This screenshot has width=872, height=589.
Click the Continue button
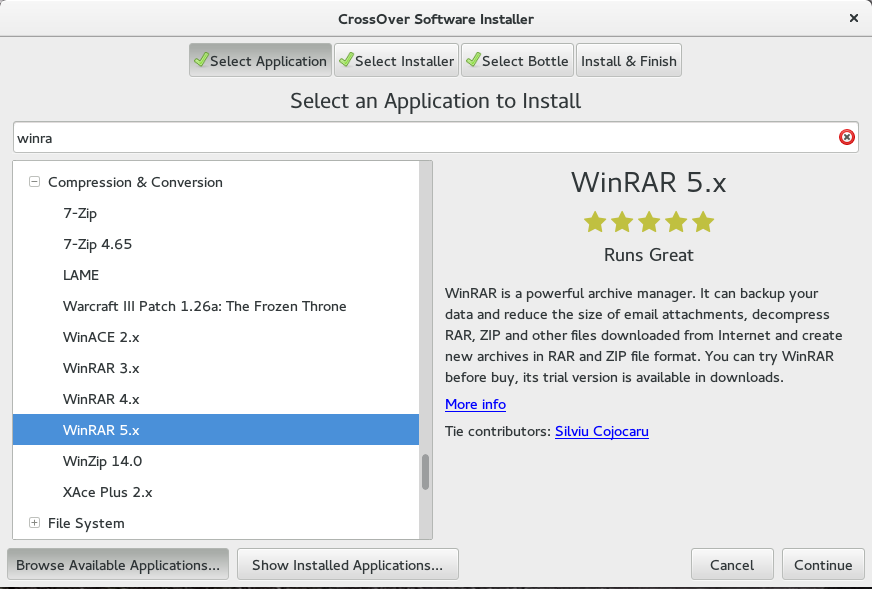pyautogui.click(x=823, y=565)
